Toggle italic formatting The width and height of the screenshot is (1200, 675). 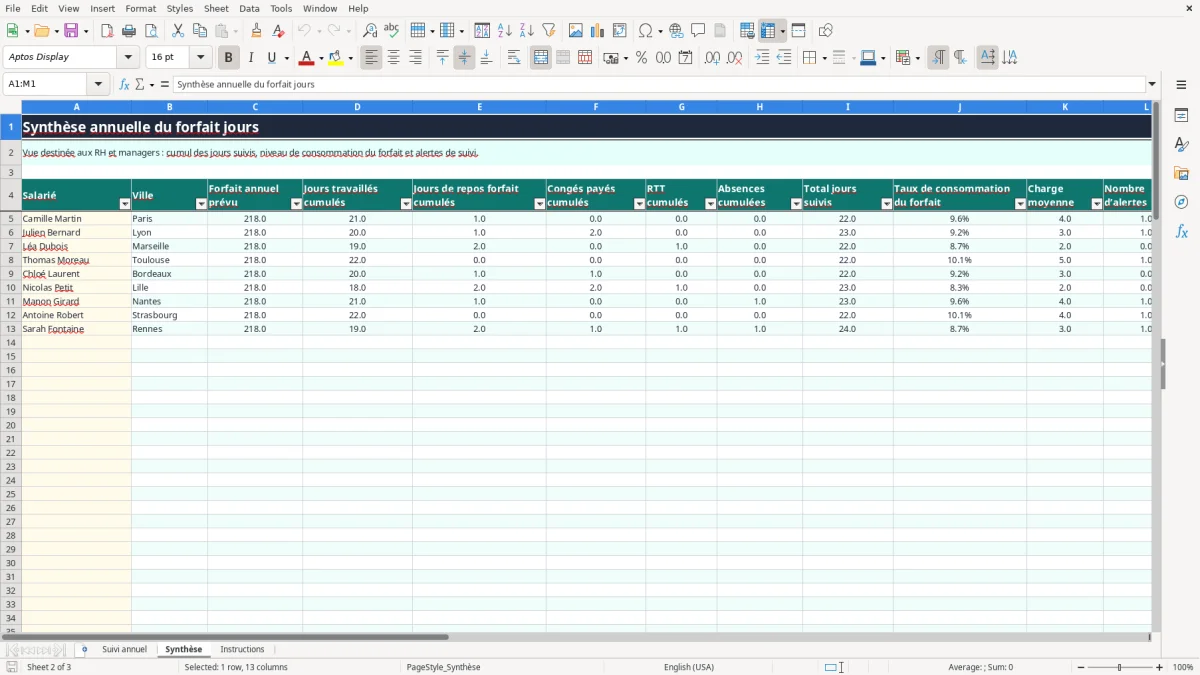pyautogui.click(x=251, y=58)
